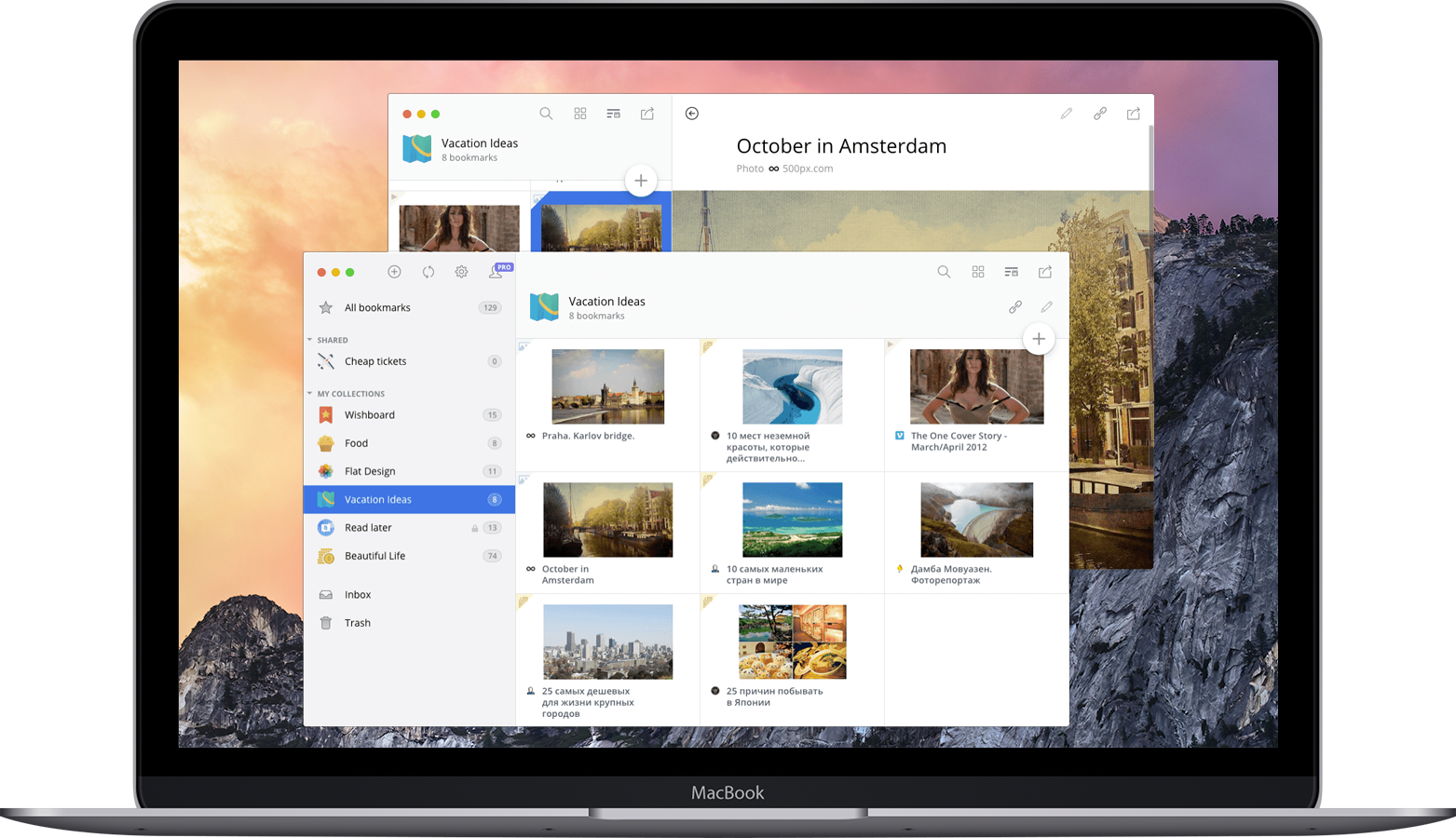Collapse the MY COLLECTIONS section

click(x=310, y=394)
